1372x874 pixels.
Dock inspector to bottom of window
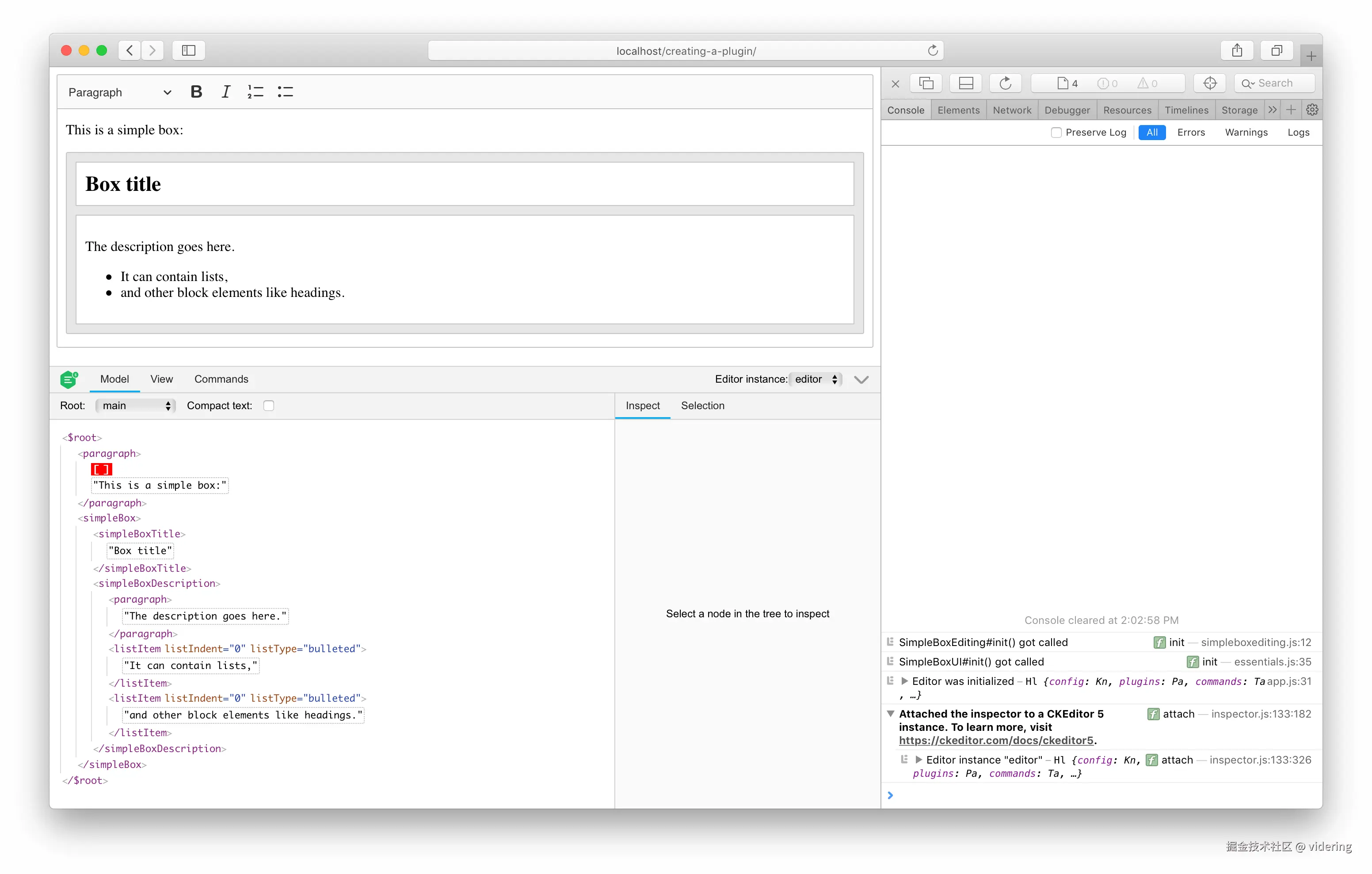tap(966, 83)
